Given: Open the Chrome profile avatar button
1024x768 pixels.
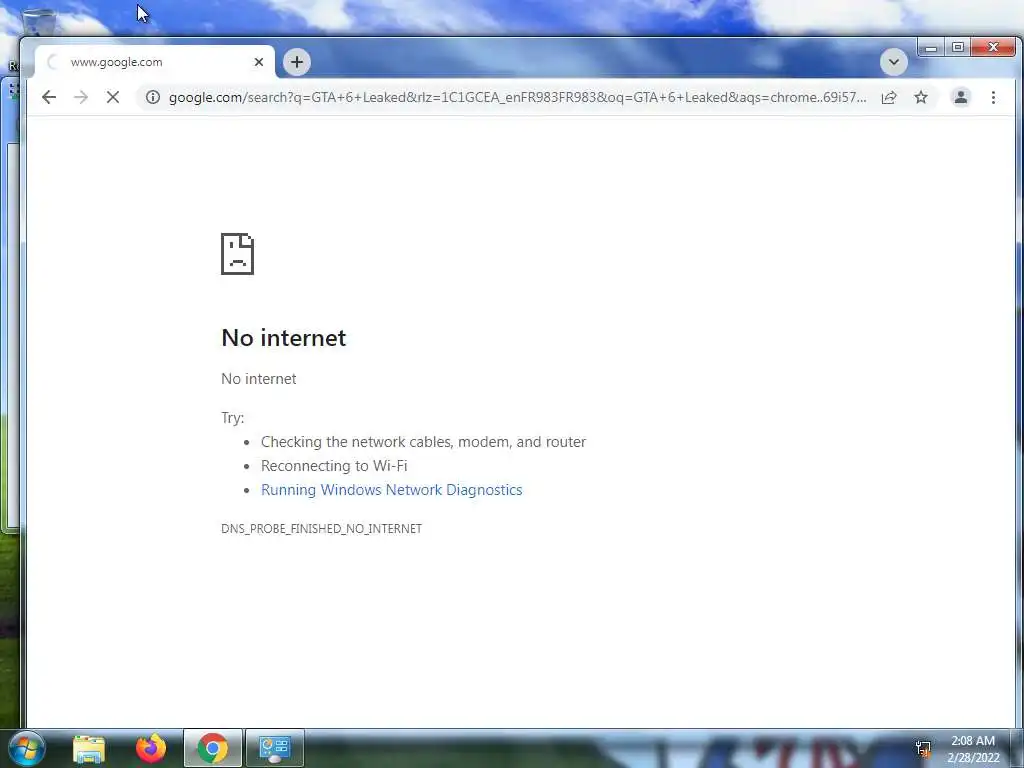Looking at the screenshot, I should (x=961, y=97).
